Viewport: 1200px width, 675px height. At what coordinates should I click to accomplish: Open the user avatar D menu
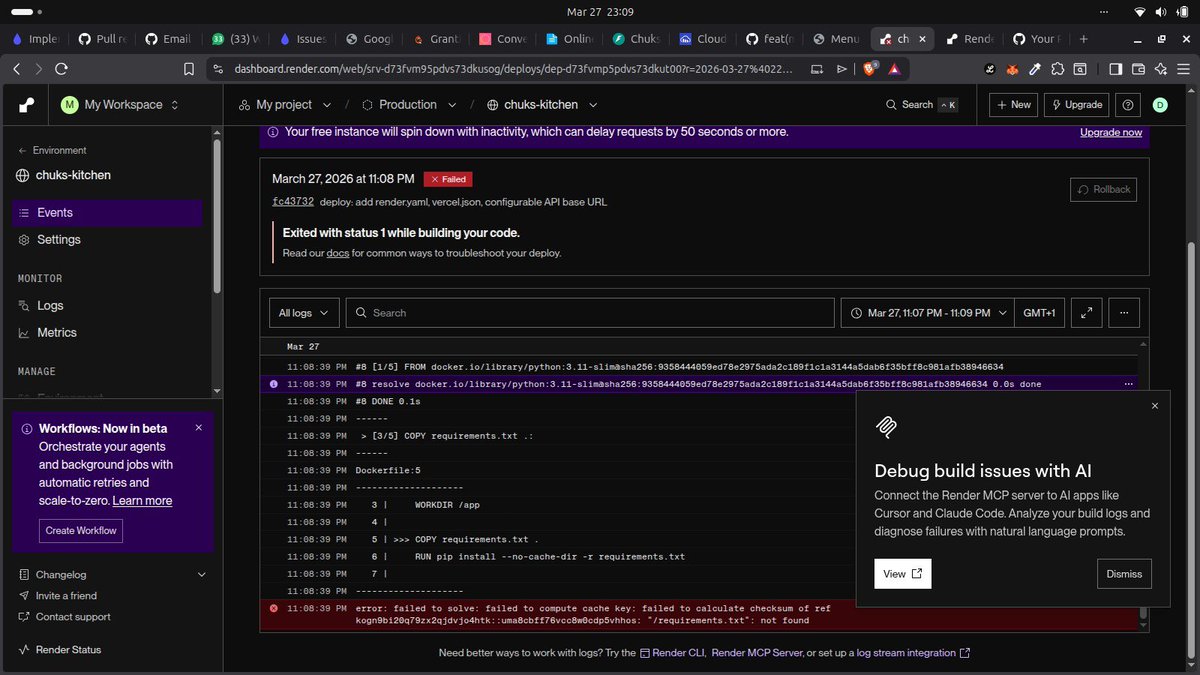[x=1159, y=104]
